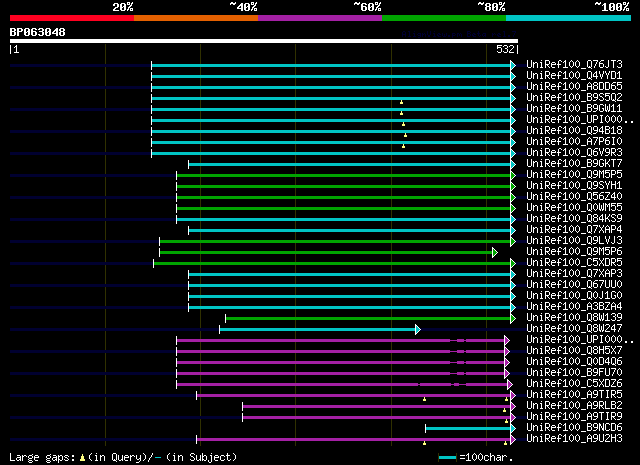Viewport: 640px width, 465px height.
Task: Select the UniRef100_Q9LVJ3 hit label
Action: [574, 240]
